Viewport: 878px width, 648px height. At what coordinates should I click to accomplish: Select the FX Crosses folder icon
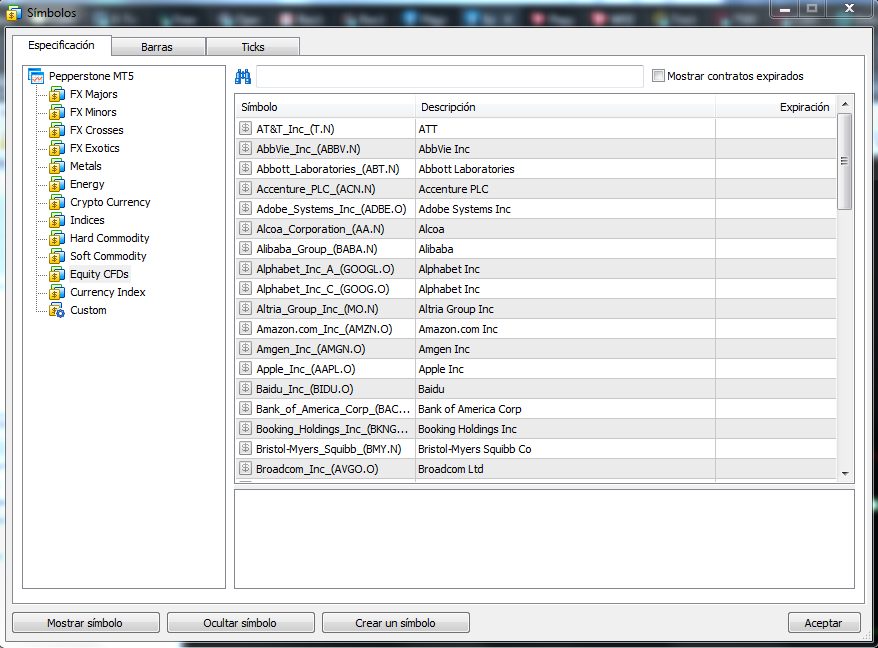coord(57,130)
